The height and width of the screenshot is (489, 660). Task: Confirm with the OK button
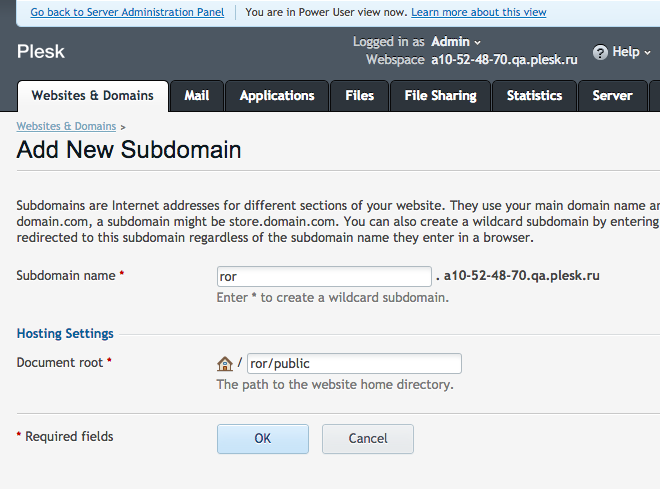coord(263,439)
